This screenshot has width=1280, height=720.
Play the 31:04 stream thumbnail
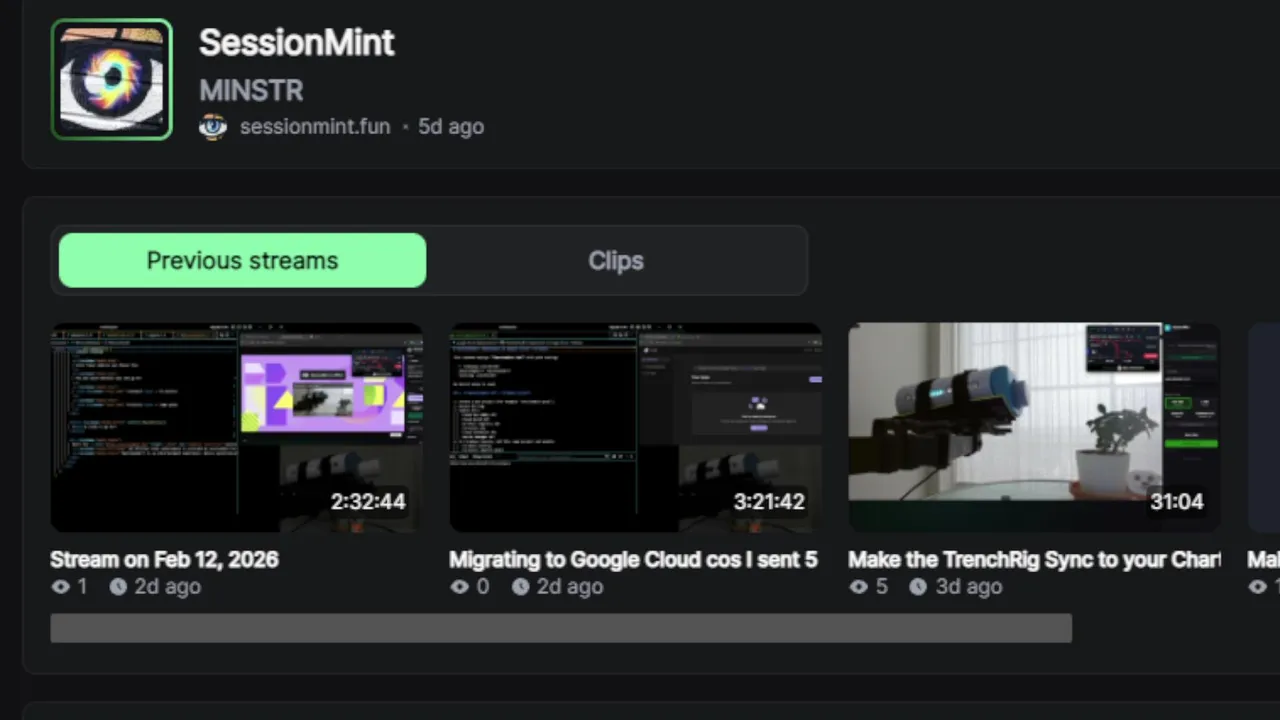pyautogui.click(x=1034, y=427)
